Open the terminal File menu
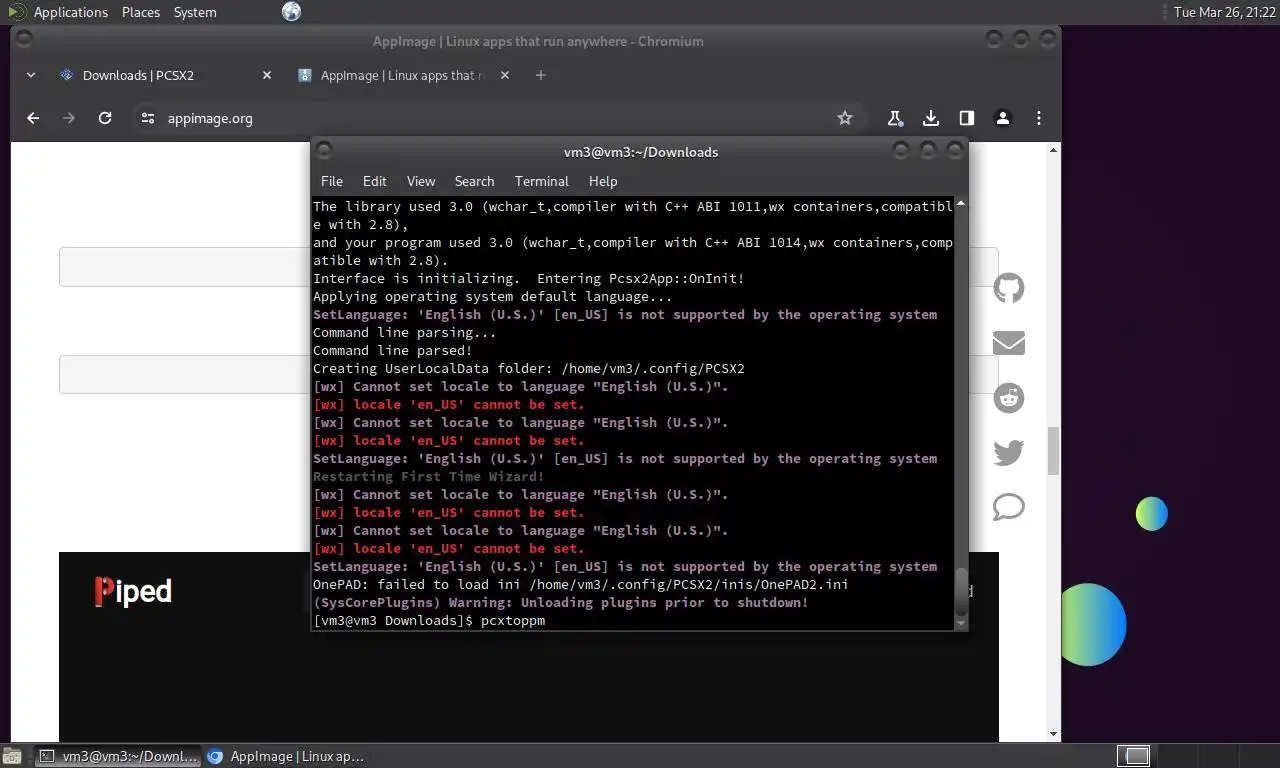 pos(332,181)
